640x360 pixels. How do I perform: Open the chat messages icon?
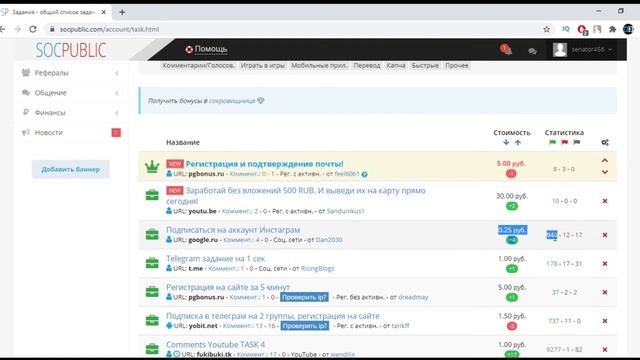532,51
